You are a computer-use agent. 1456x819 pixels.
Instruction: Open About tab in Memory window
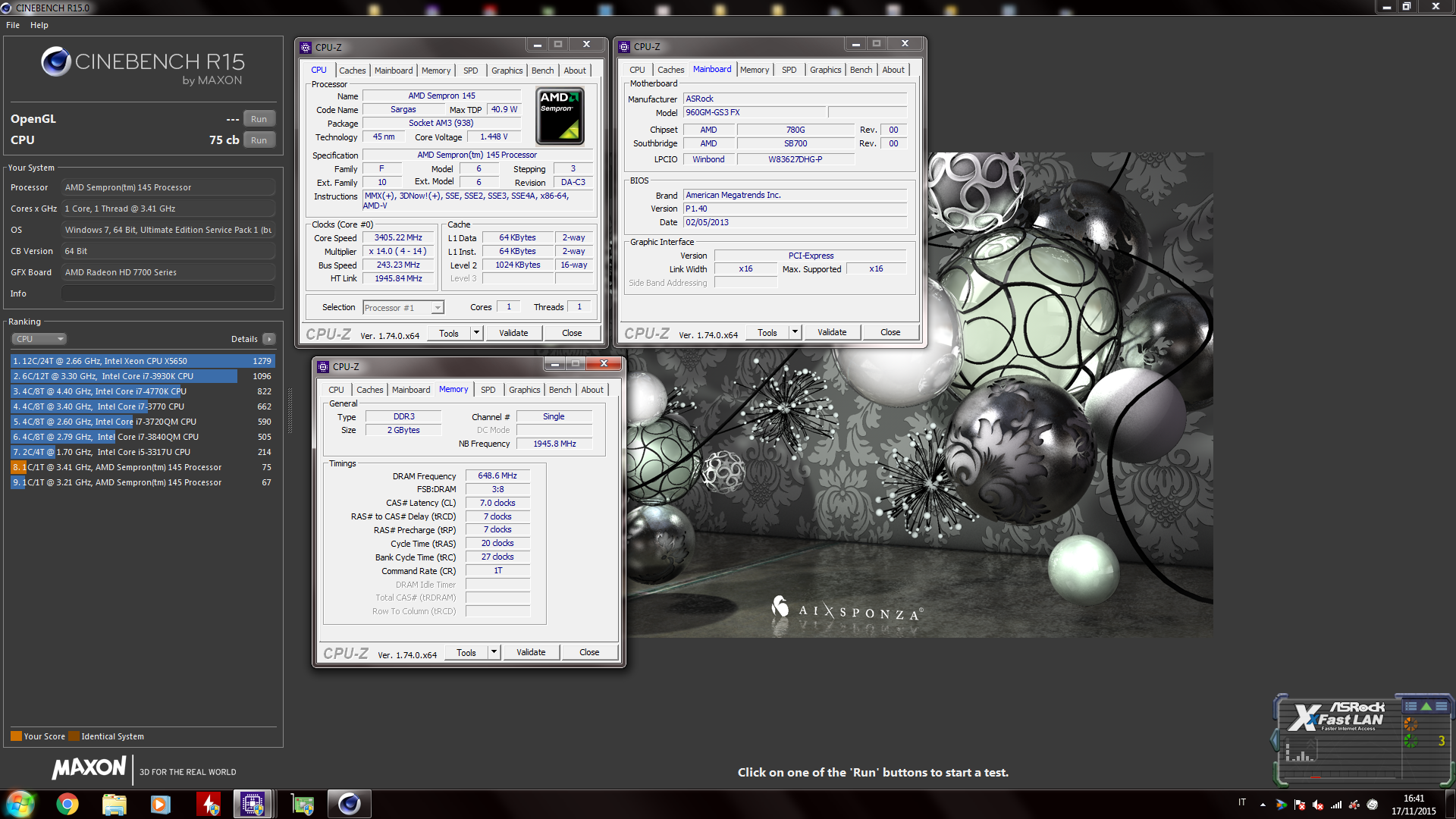592,390
